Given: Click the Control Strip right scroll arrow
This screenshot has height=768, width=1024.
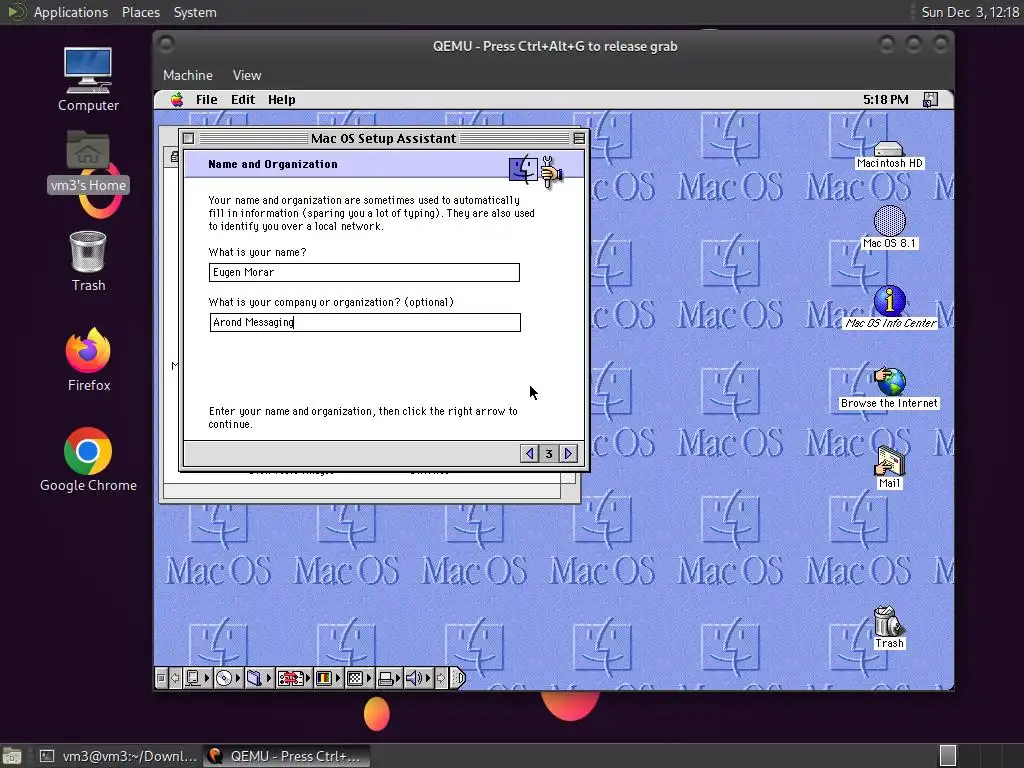Looking at the screenshot, I should pyautogui.click(x=441, y=678).
